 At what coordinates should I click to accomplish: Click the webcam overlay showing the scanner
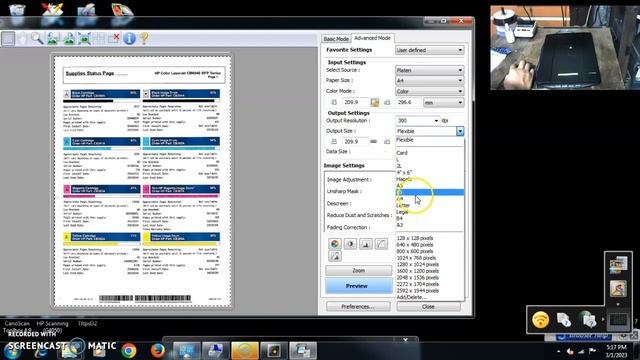(x=565, y=47)
